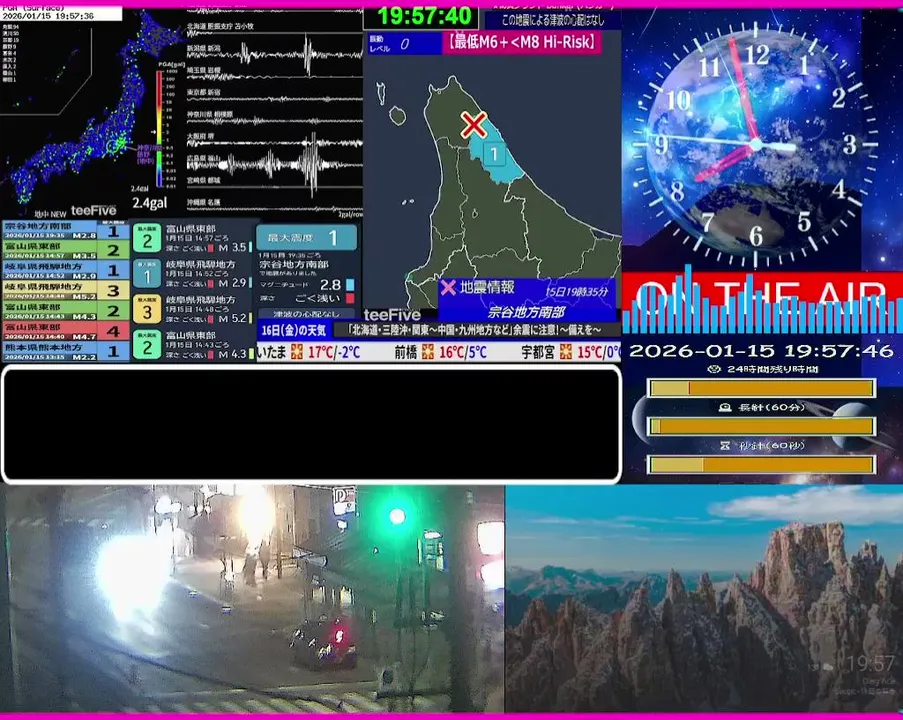Click the 19:57 time overlay on mountain feed
Viewport: 903px width, 720px height.
(x=871, y=664)
